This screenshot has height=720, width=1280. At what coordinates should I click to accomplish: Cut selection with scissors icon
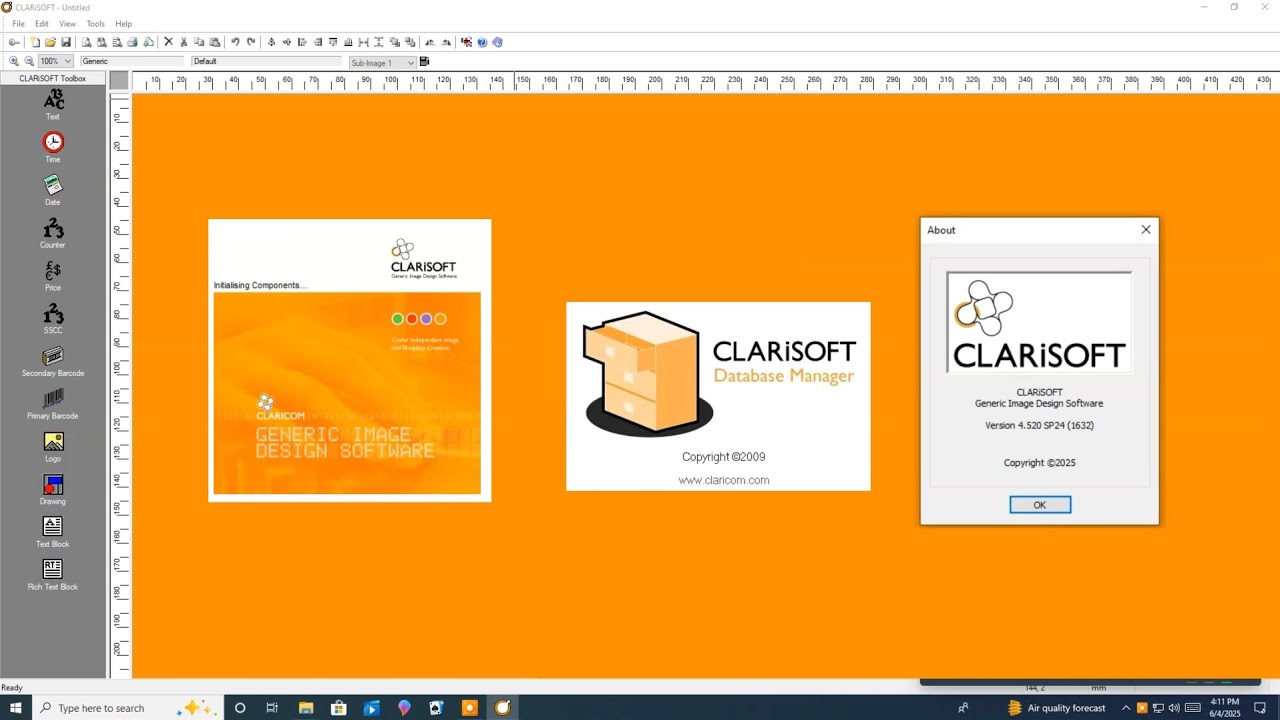[184, 42]
